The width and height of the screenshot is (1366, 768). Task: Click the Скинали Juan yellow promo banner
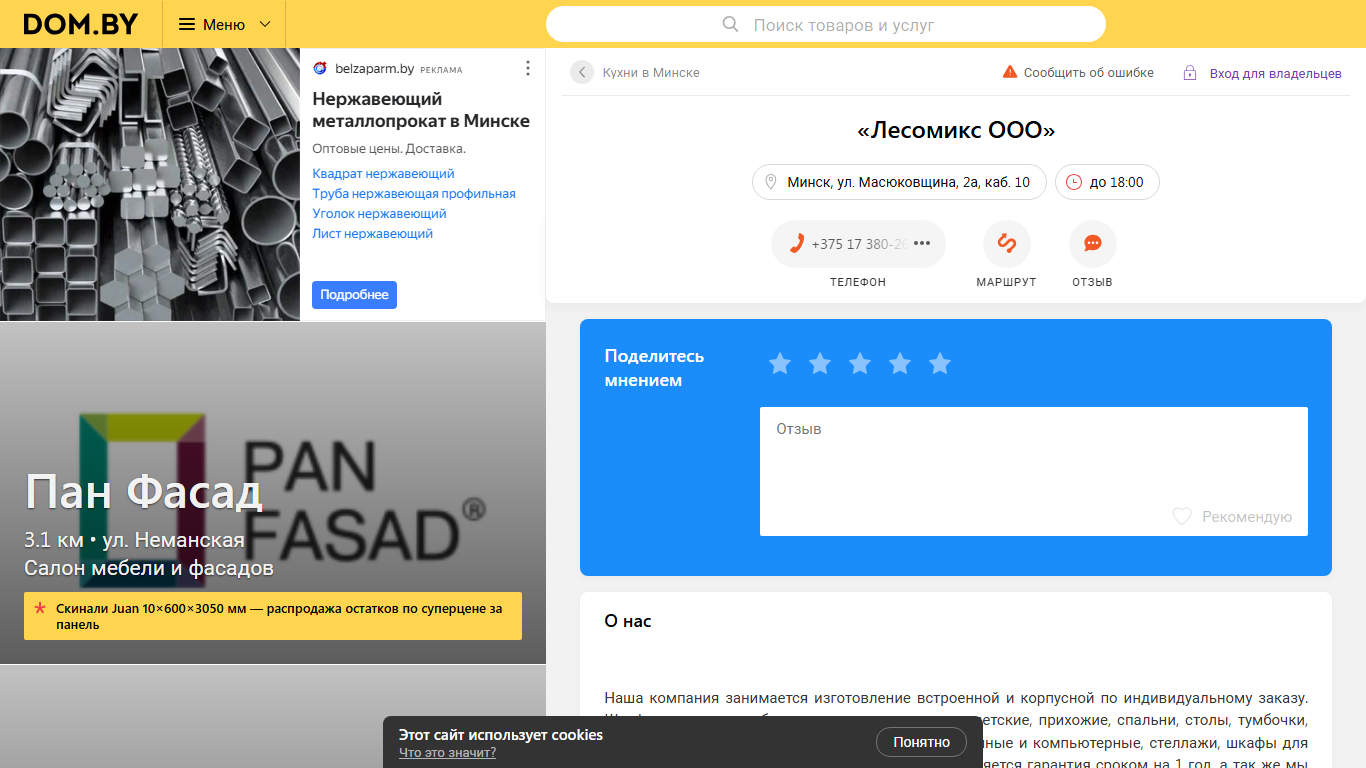pyautogui.click(x=273, y=616)
